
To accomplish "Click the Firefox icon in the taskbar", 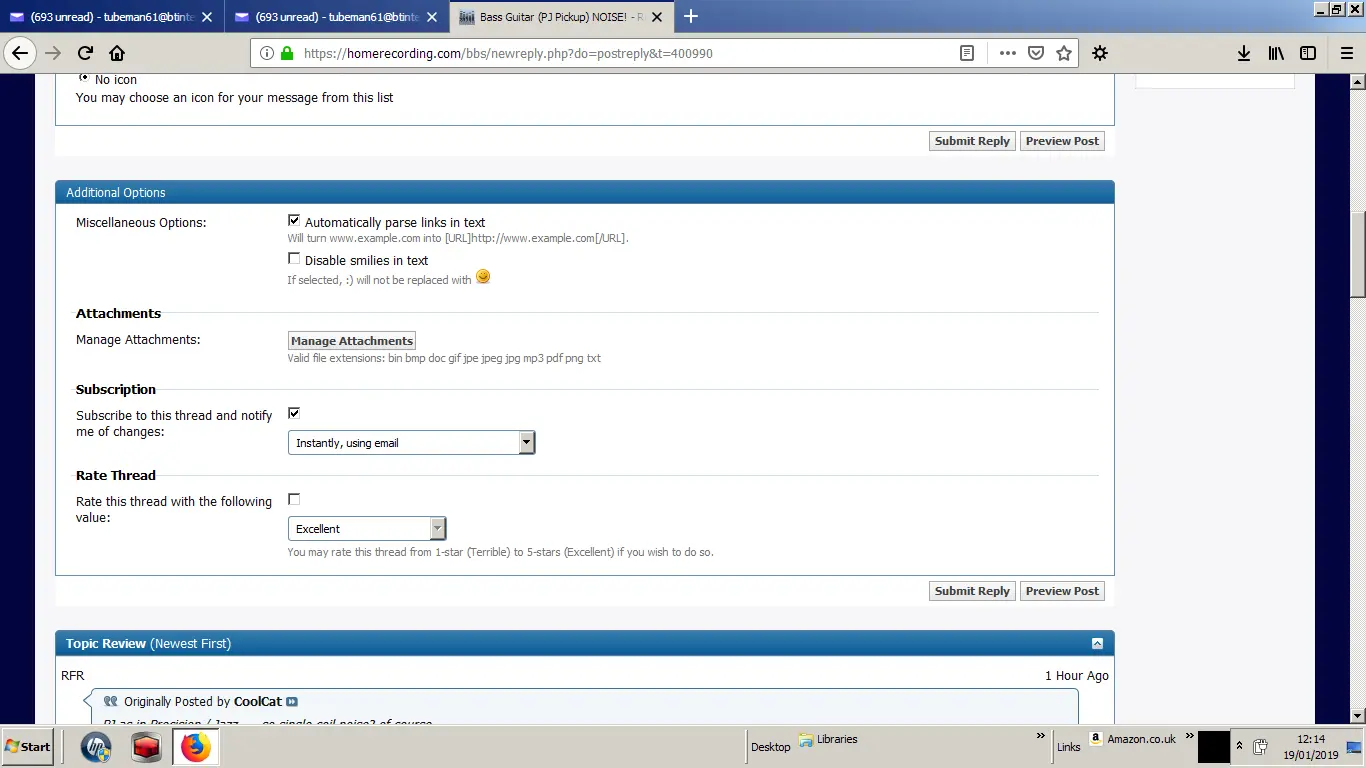I will [196, 747].
